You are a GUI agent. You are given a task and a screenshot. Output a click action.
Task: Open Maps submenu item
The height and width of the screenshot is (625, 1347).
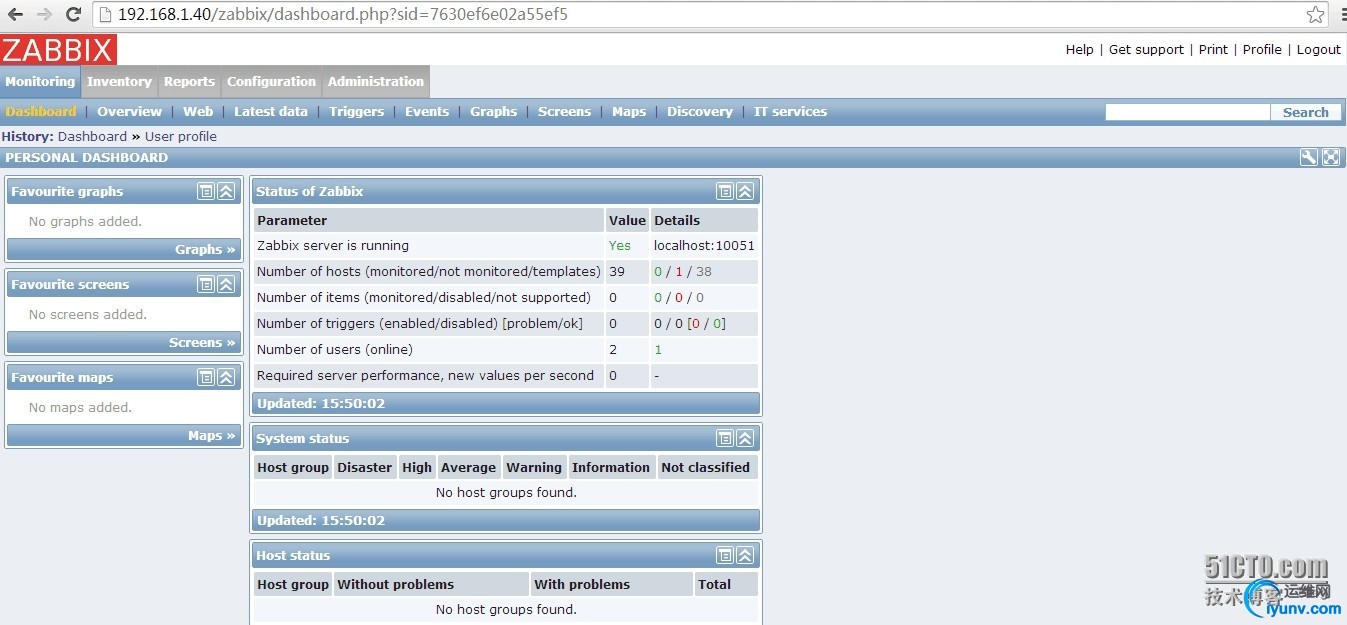click(x=629, y=112)
